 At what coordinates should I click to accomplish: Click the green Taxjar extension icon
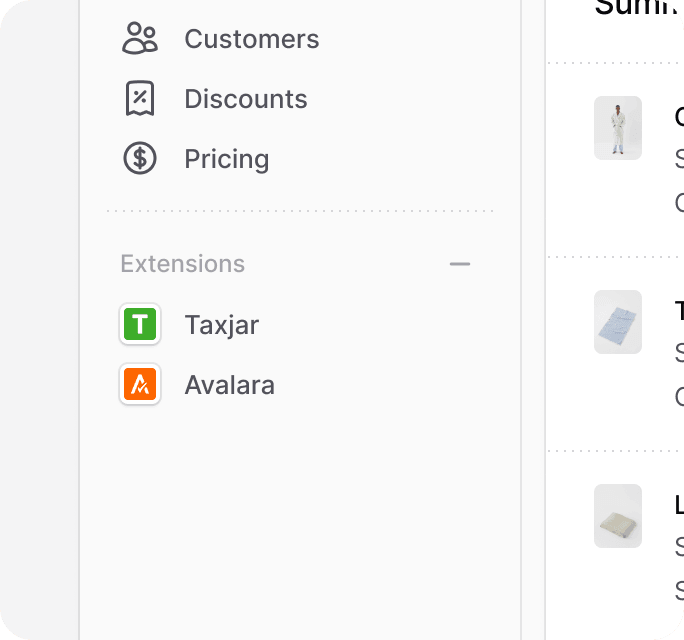140,324
